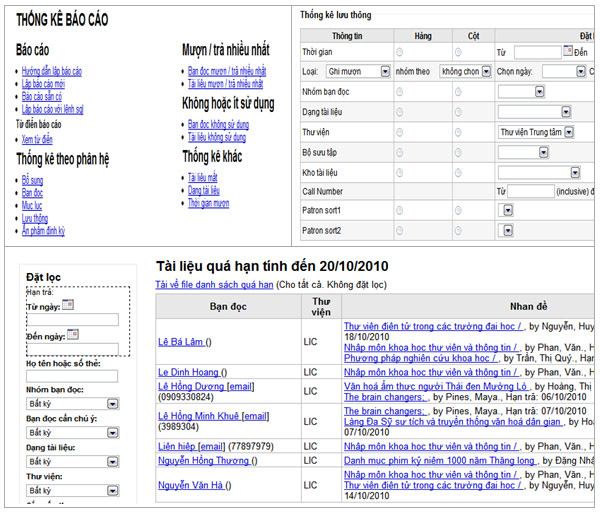The height and width of the screenshot is (515, 600).
Task: Open the calendar icon beside Đến ngày
Action: [72, 334]
